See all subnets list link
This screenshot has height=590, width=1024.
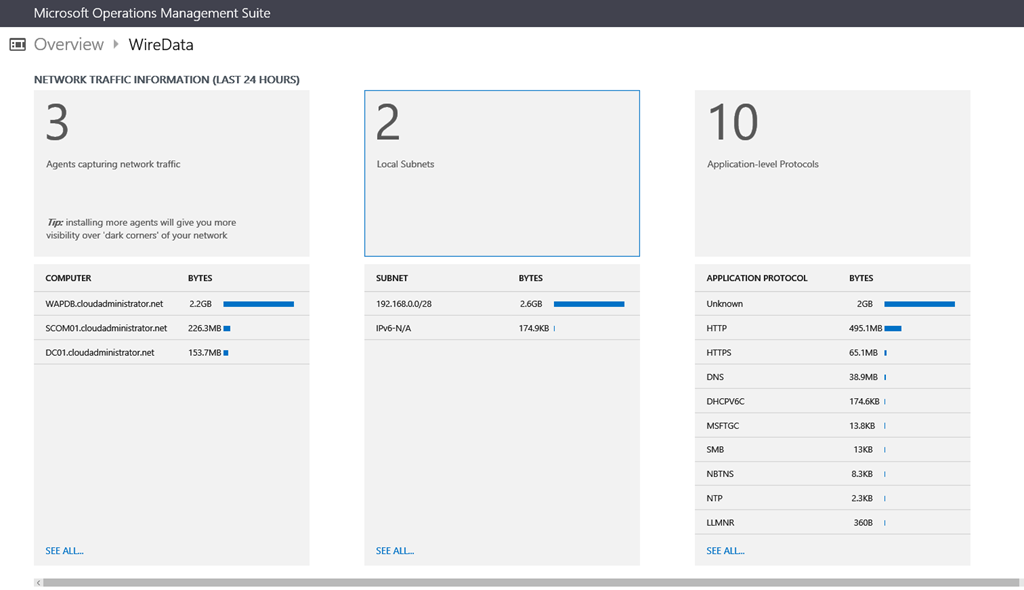[x=395, y=551]
